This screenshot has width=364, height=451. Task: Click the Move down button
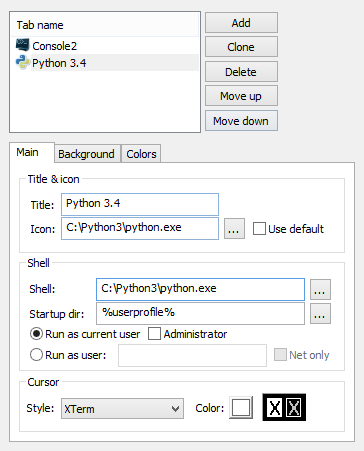(x=241, y=121)
